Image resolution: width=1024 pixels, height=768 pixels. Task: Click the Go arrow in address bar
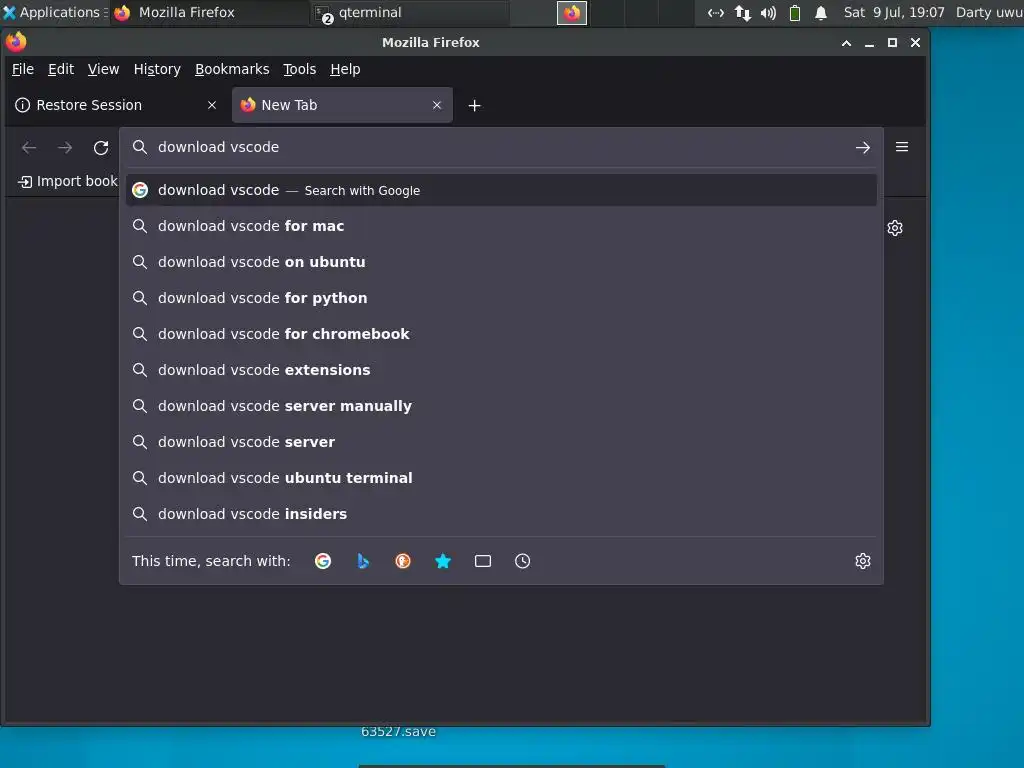point(863,148)
